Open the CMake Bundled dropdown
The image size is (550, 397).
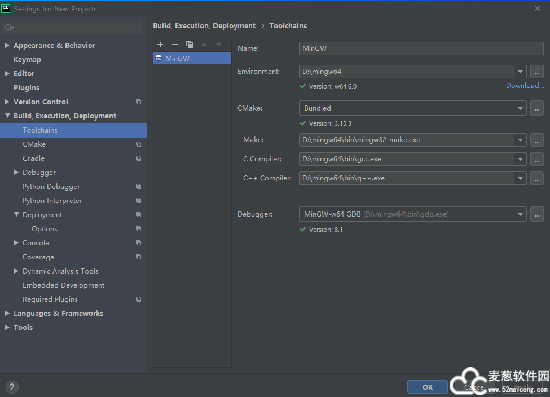click(x=412, y=108)
